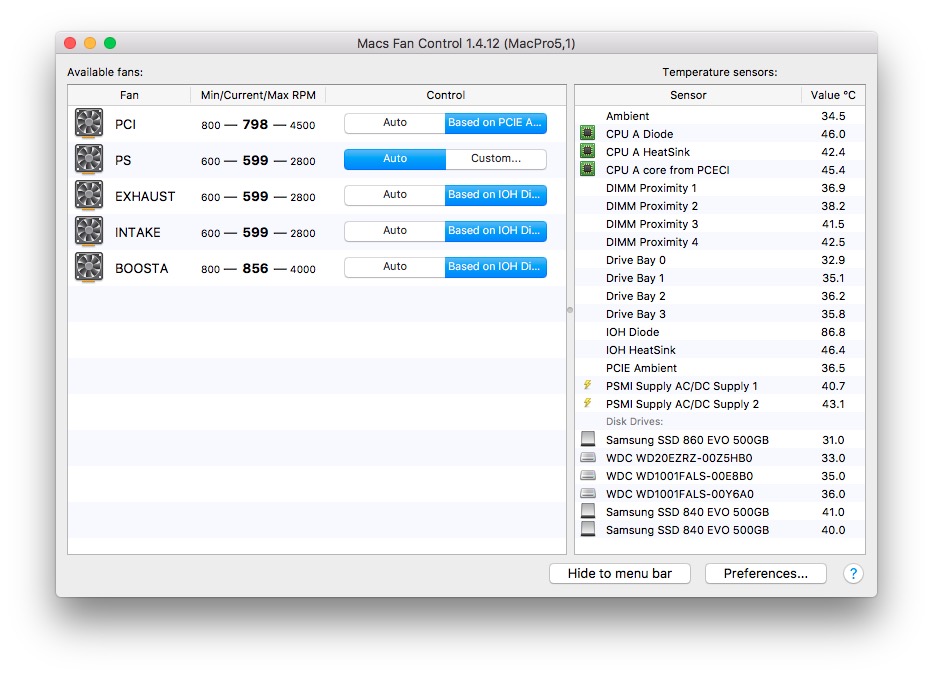The height and width of the screenshot is (677, 933).
Task: Select the Ambient sensor row
Action: [x=720, y=115]
